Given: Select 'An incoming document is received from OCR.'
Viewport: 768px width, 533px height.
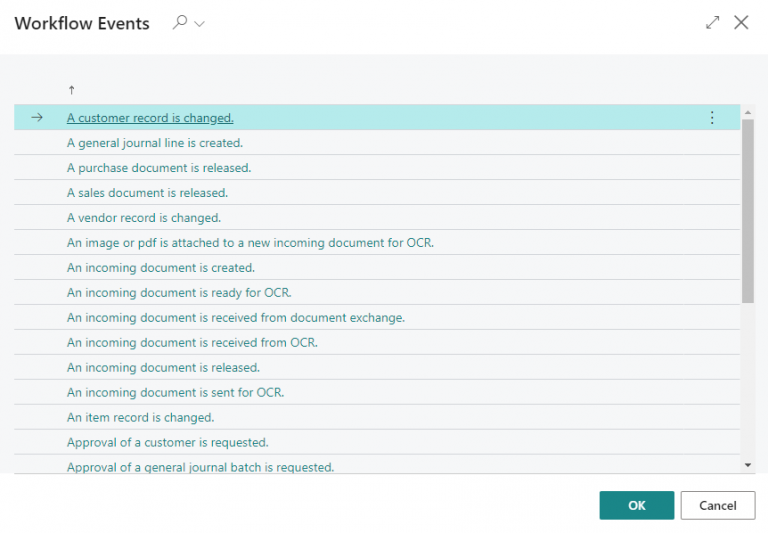Looking at the screenshot, I should coord(192,343).
